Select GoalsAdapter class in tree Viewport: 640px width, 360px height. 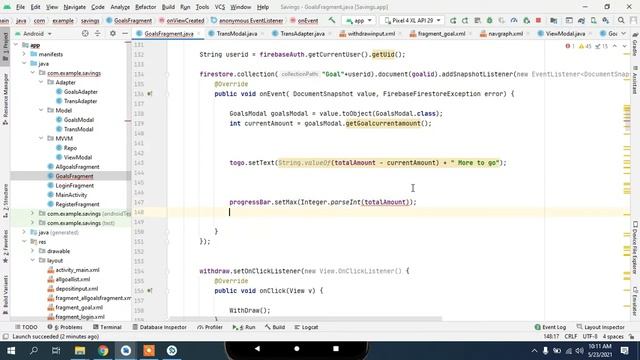click(80, 92)
